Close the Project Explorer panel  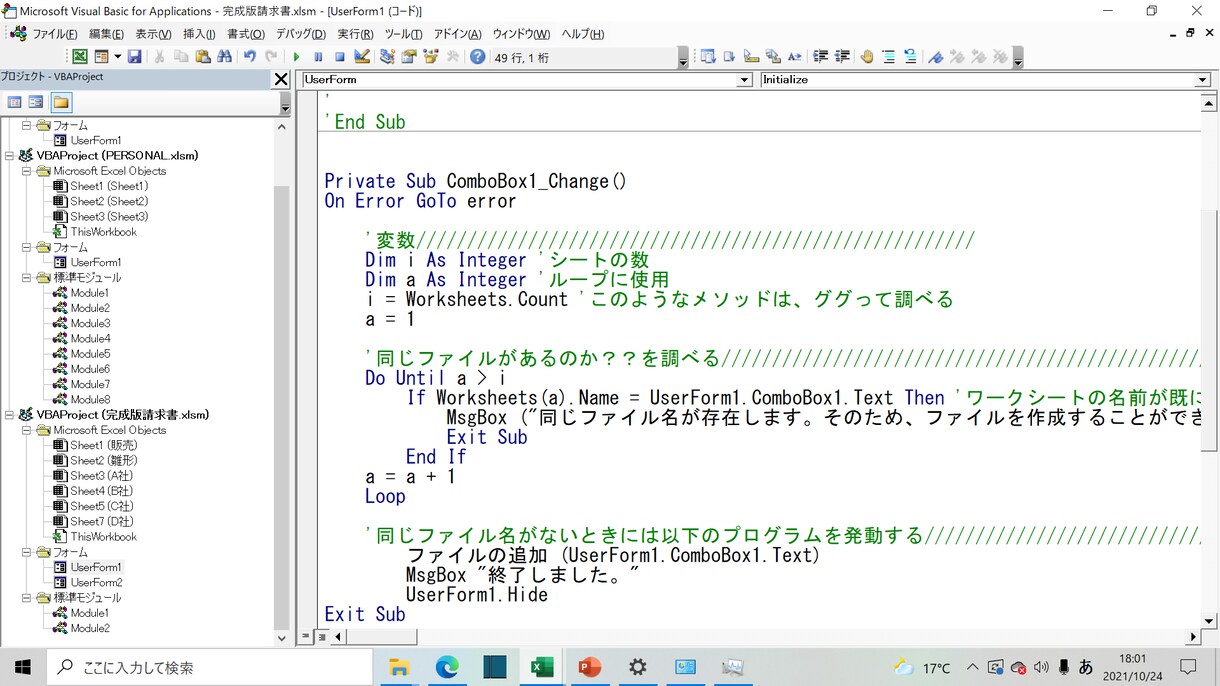point(281,78)
